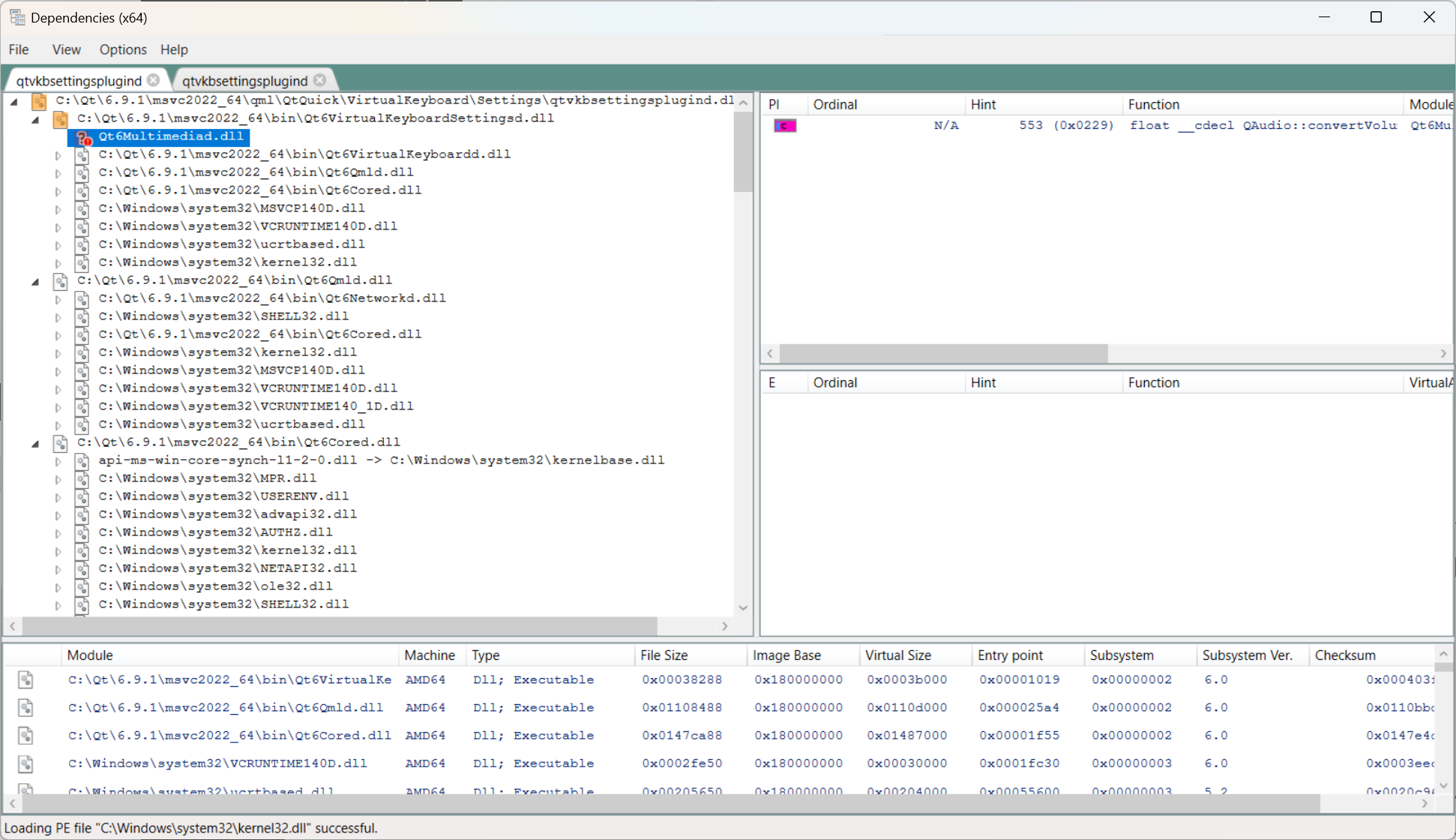Click the Qt6Qmld.dll module list row icon
Image resolution: width=1456 pixels, height=840 pixels.
click(26, 707)
